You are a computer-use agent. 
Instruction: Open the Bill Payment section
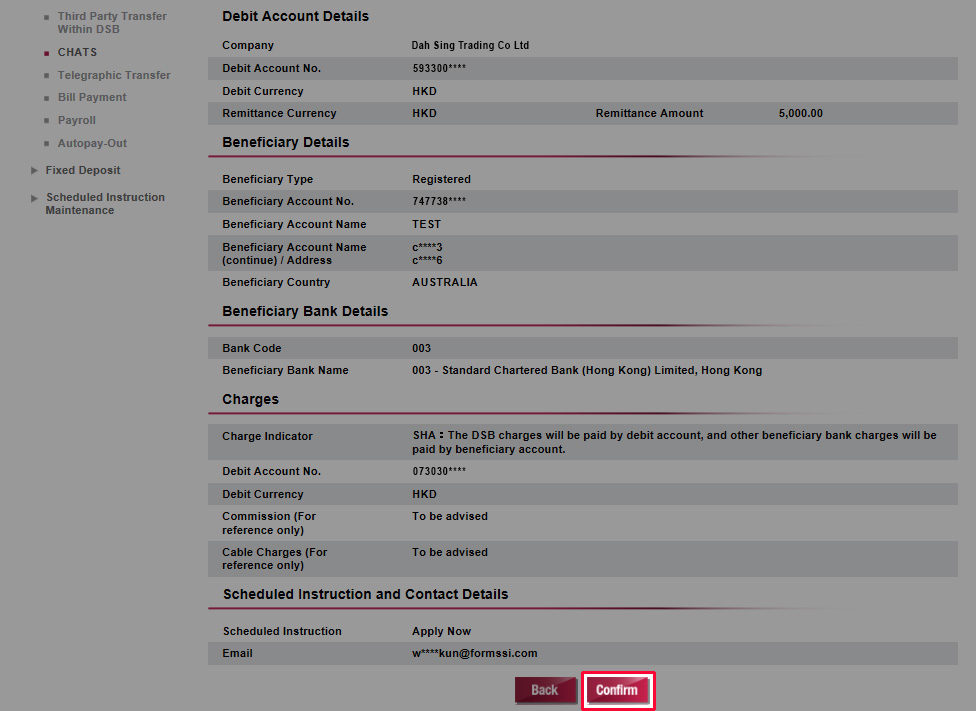(92, 97)
